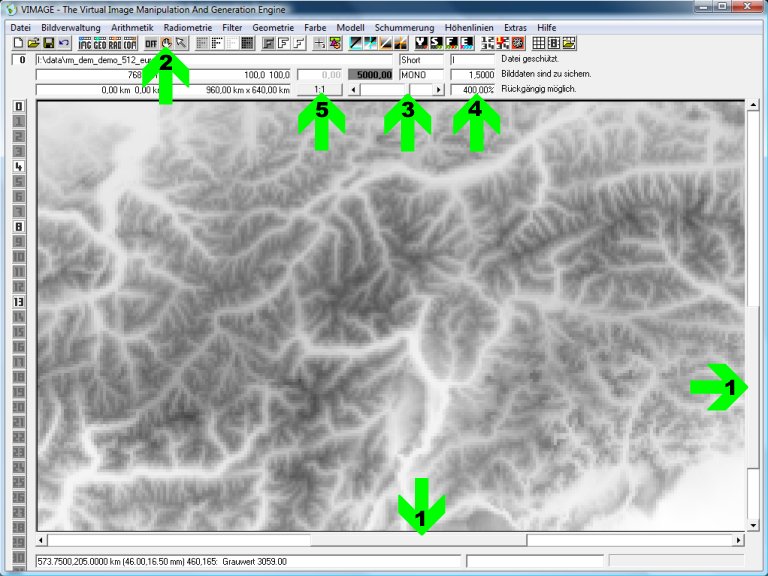Toggle image slot 8 in left strip
This screenshot has width=768, height=576.
(18, 227)
